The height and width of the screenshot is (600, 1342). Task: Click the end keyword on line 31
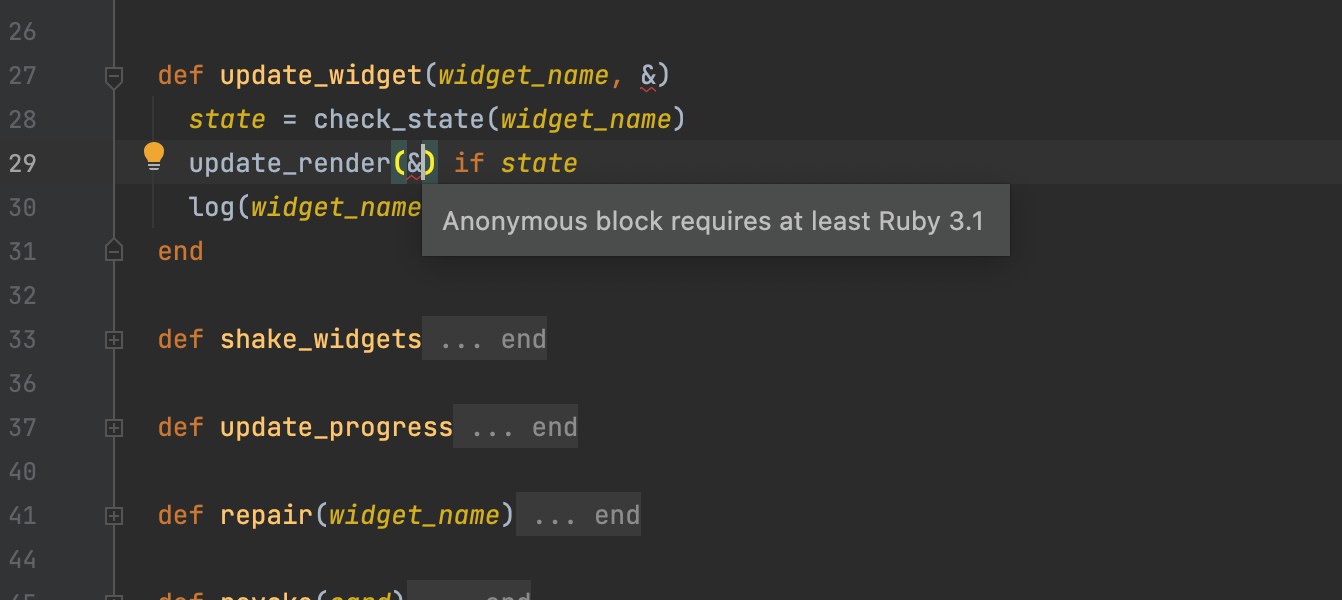(x=180, y=250)
